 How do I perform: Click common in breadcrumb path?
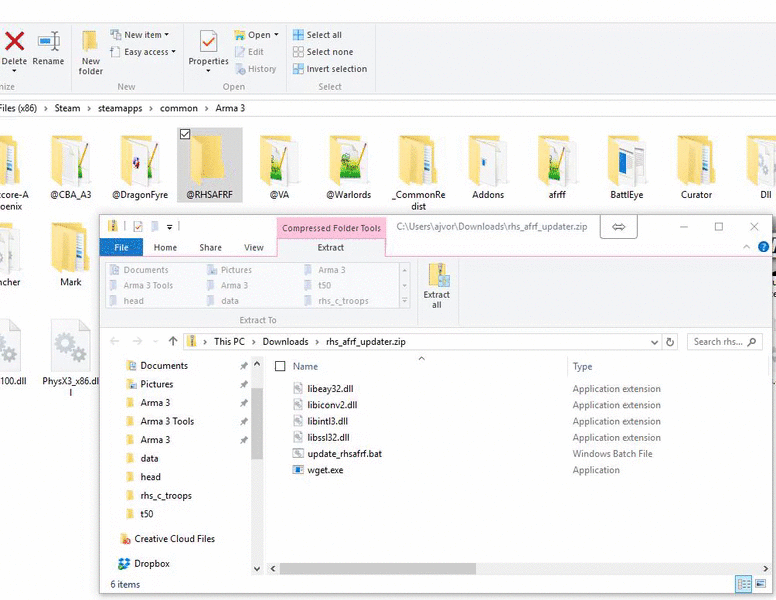tap(179, 108)
